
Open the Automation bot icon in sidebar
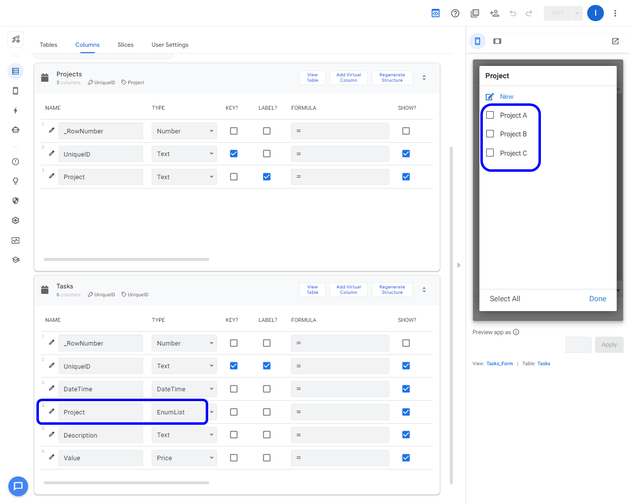[16, 130]
